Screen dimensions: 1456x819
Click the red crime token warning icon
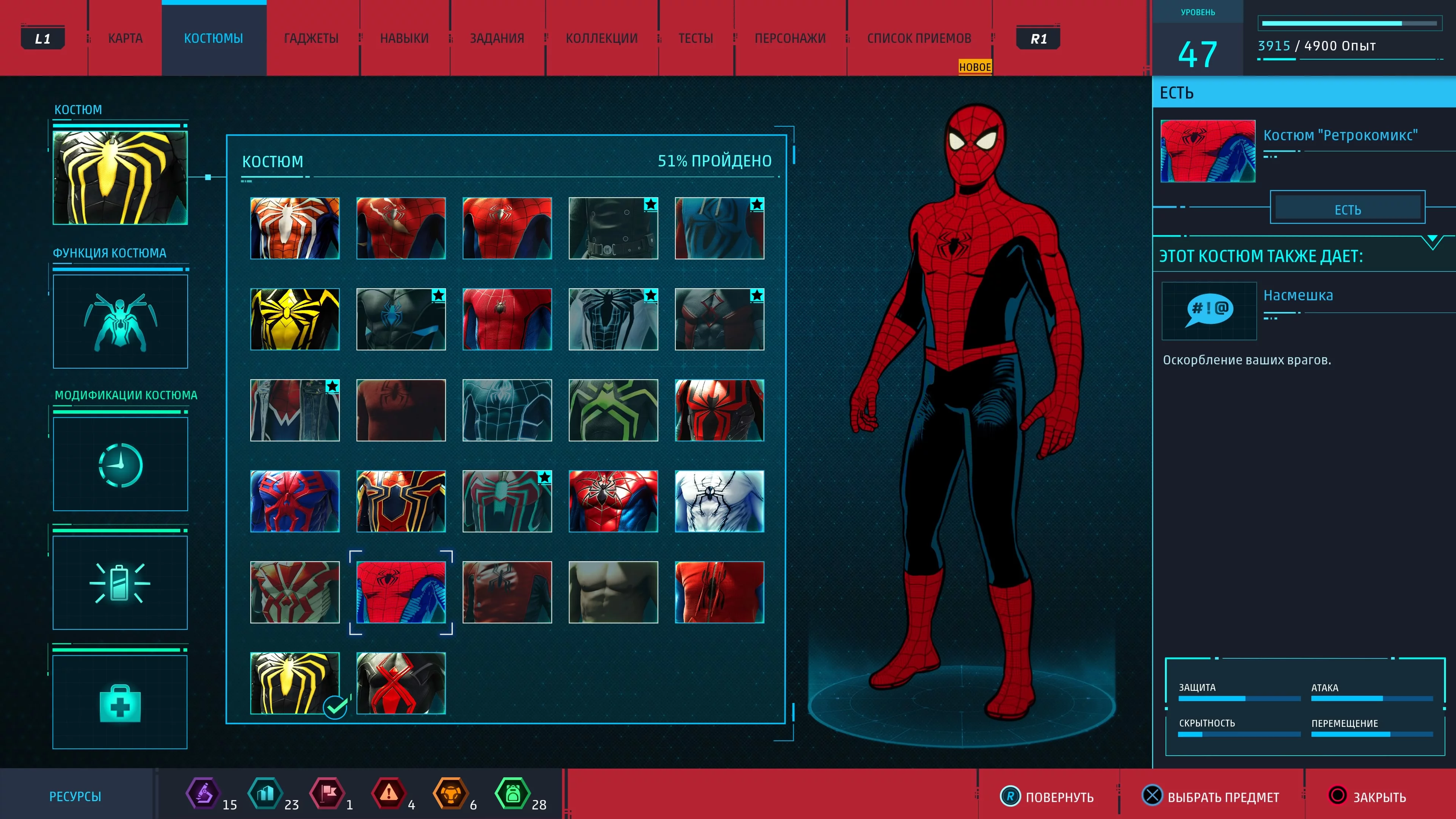[389, 794]
